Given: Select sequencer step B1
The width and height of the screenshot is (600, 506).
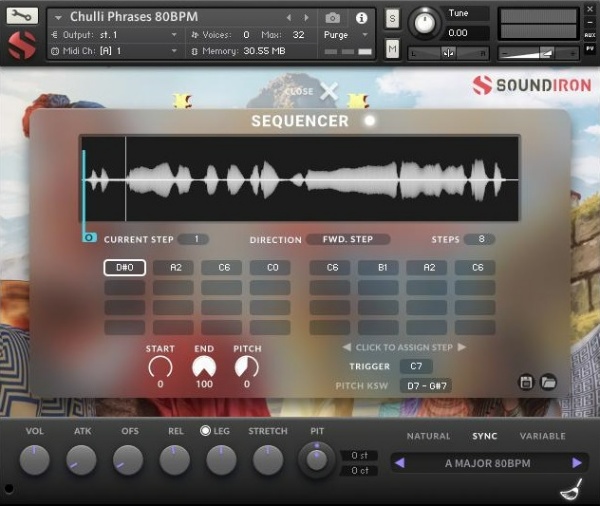Looking at the screenshot, I should tap(378, 268).
